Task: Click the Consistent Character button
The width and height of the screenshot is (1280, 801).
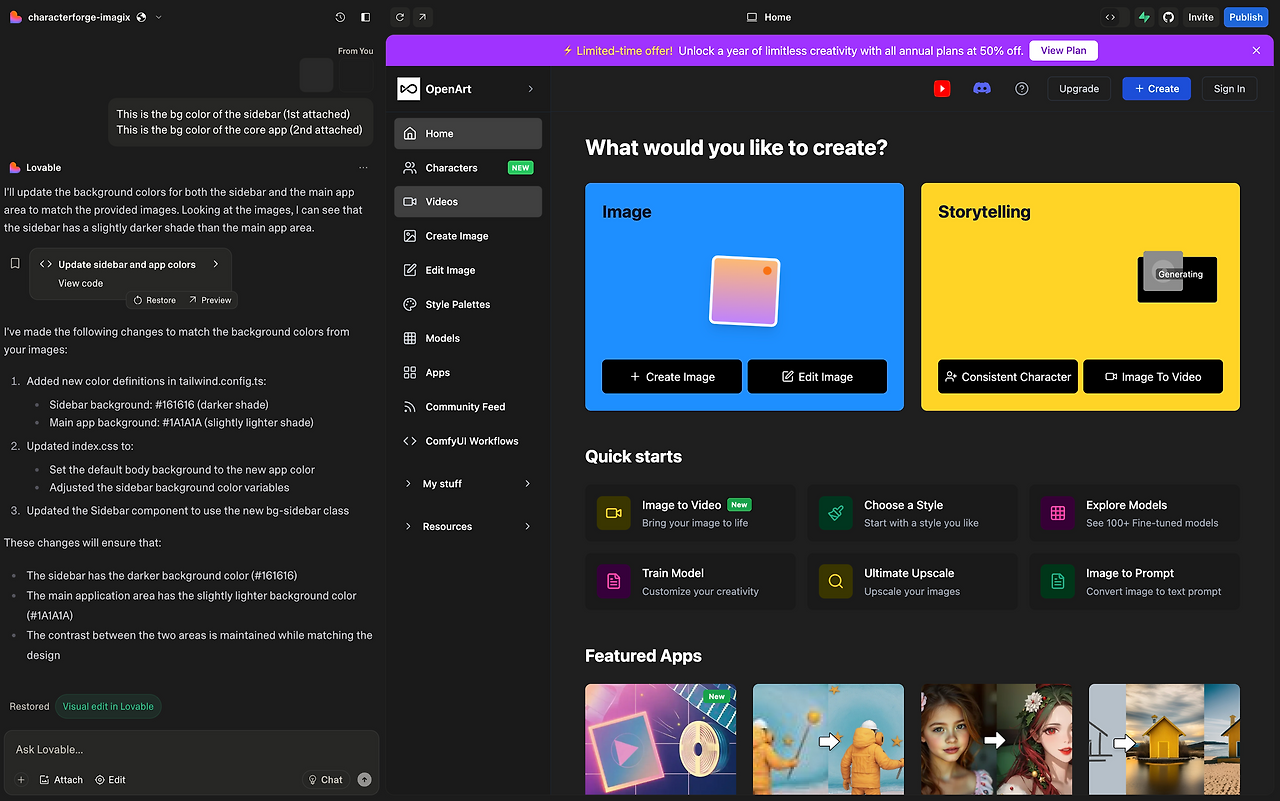Action: (1008, 377)
